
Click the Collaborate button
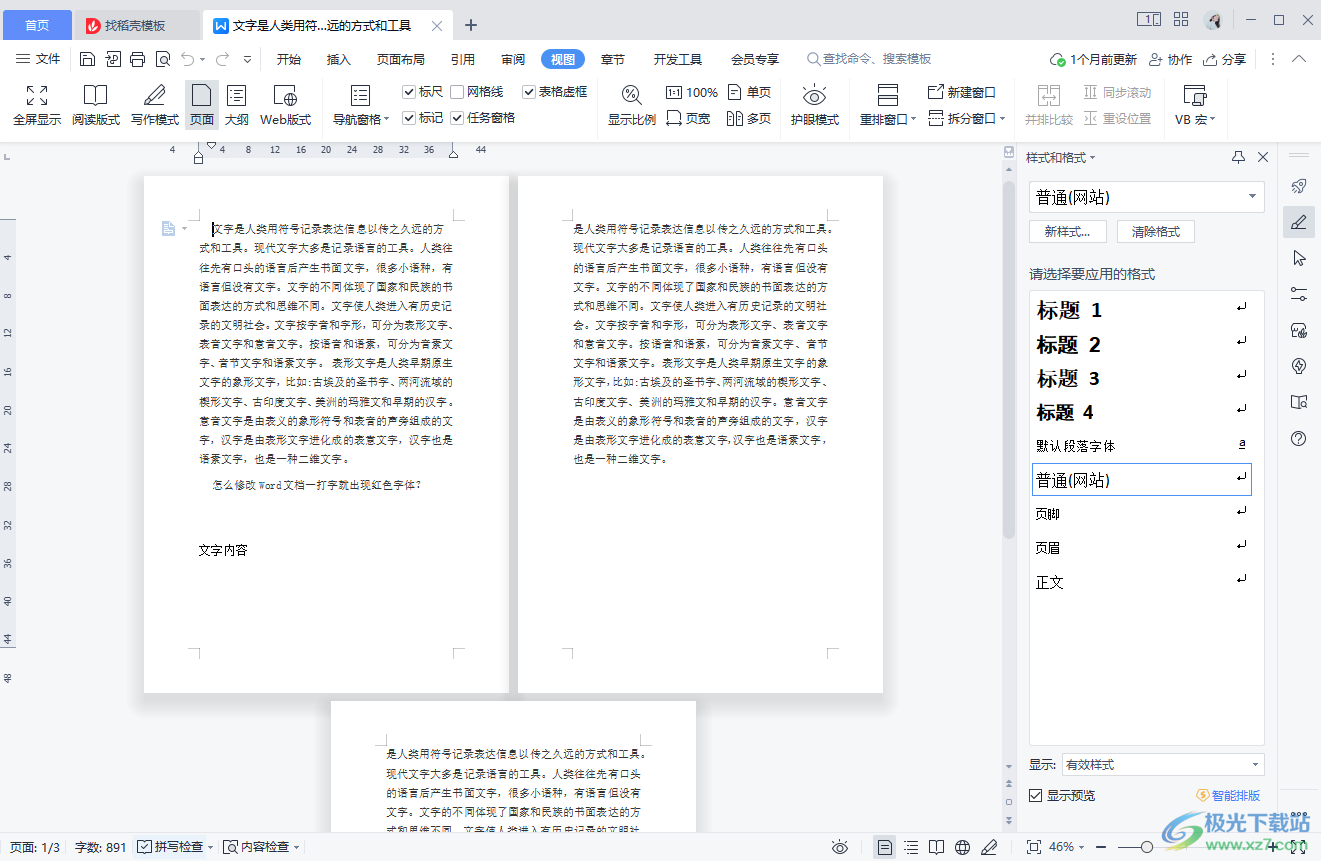(1170, 59)
